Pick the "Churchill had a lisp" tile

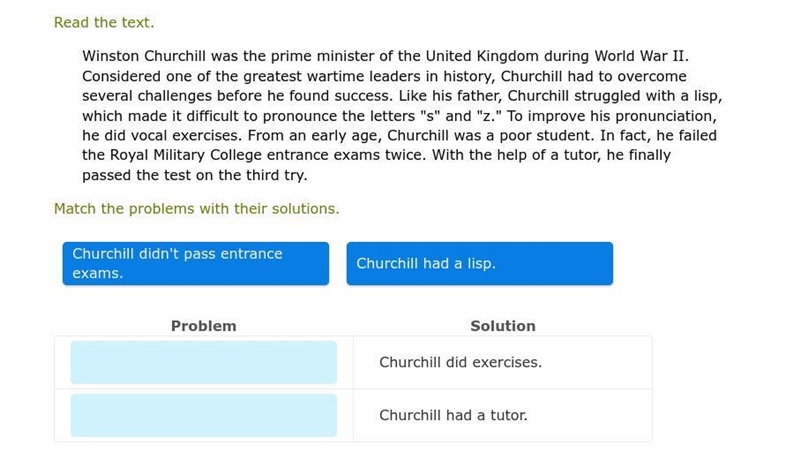coord(480,264)
